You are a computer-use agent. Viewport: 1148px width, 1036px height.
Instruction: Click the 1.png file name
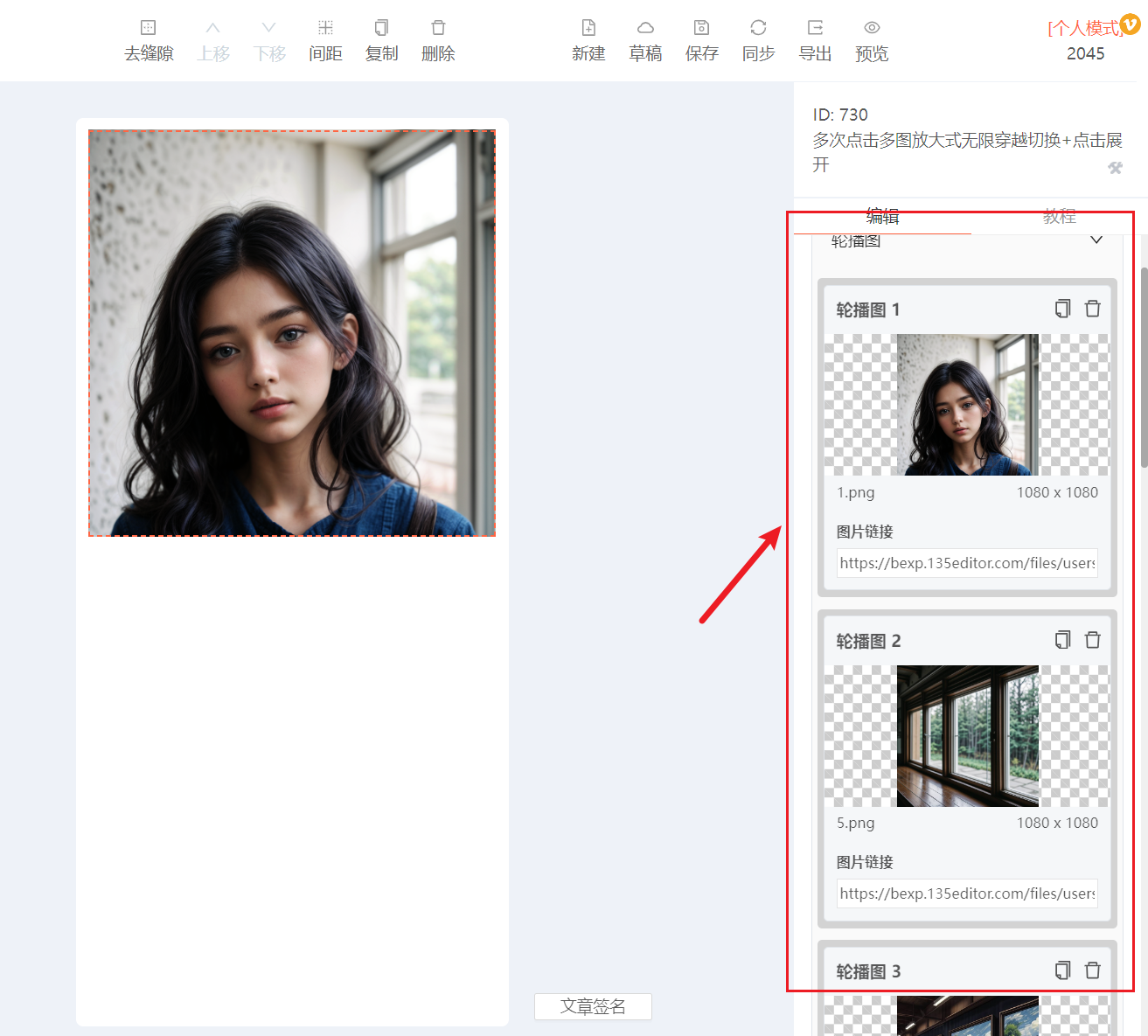(855, 492)
